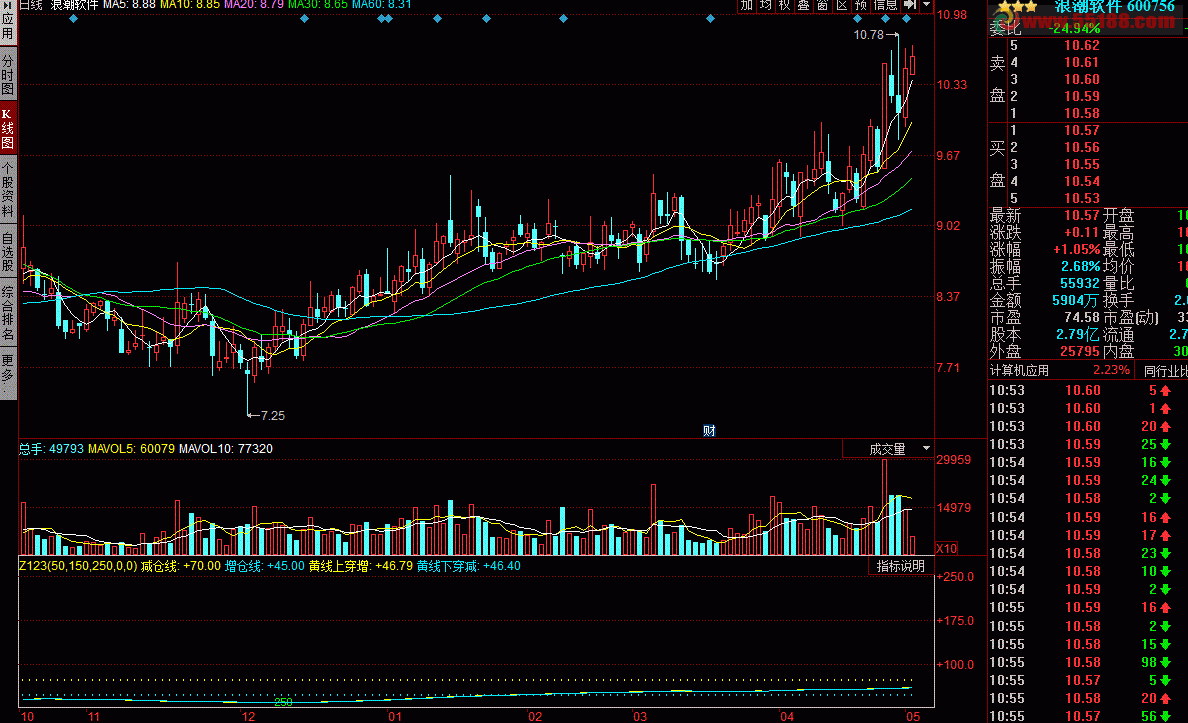The width and height of the screenshot is (1188, 723).
Task: Click the leftmost blue diamond info marker
Action: [73, 18]
